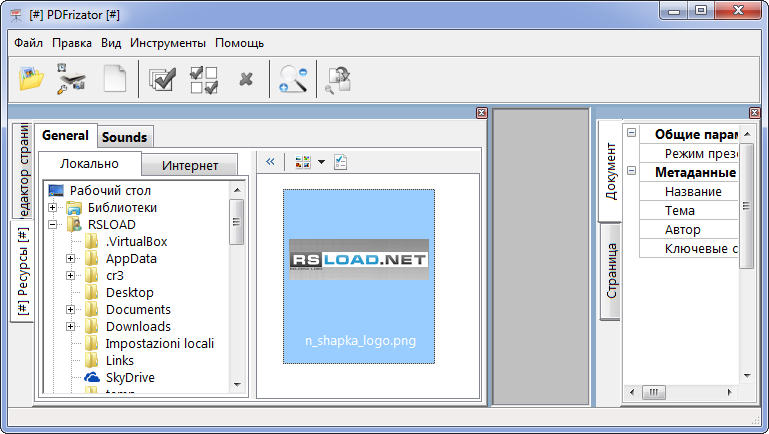The height and width of the screenshot is (434, 769).
Task: Select all items with stacked checkmark icon
Action: coord(162,79)
